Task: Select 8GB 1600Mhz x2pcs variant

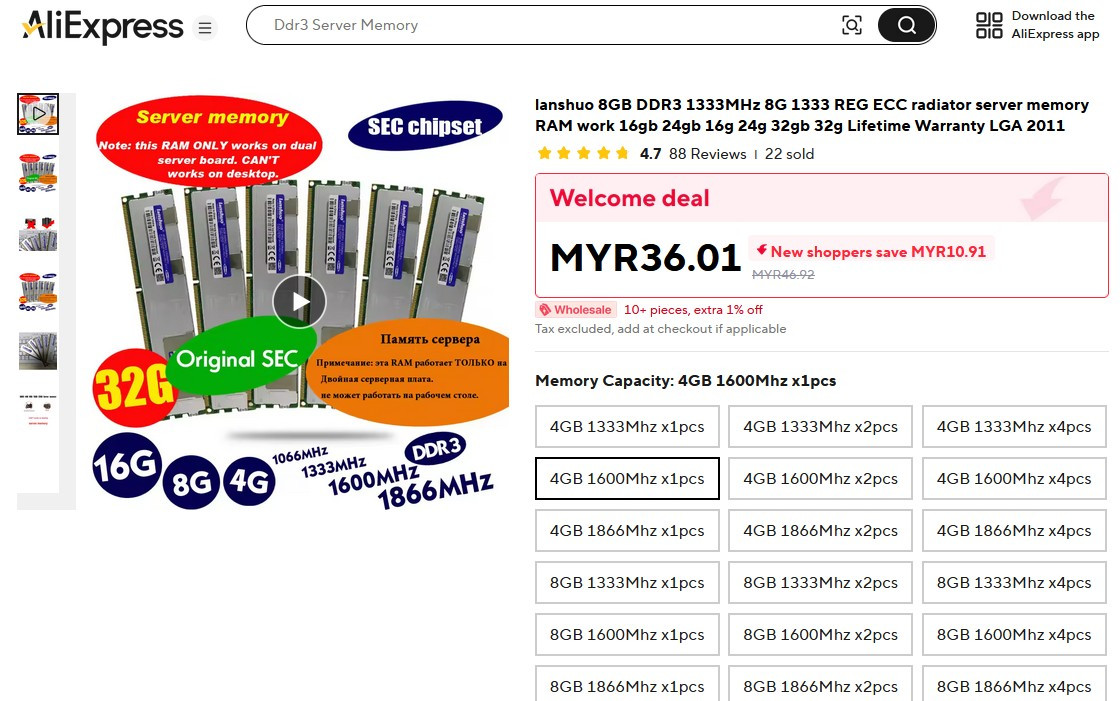Action: click(821, 635)
